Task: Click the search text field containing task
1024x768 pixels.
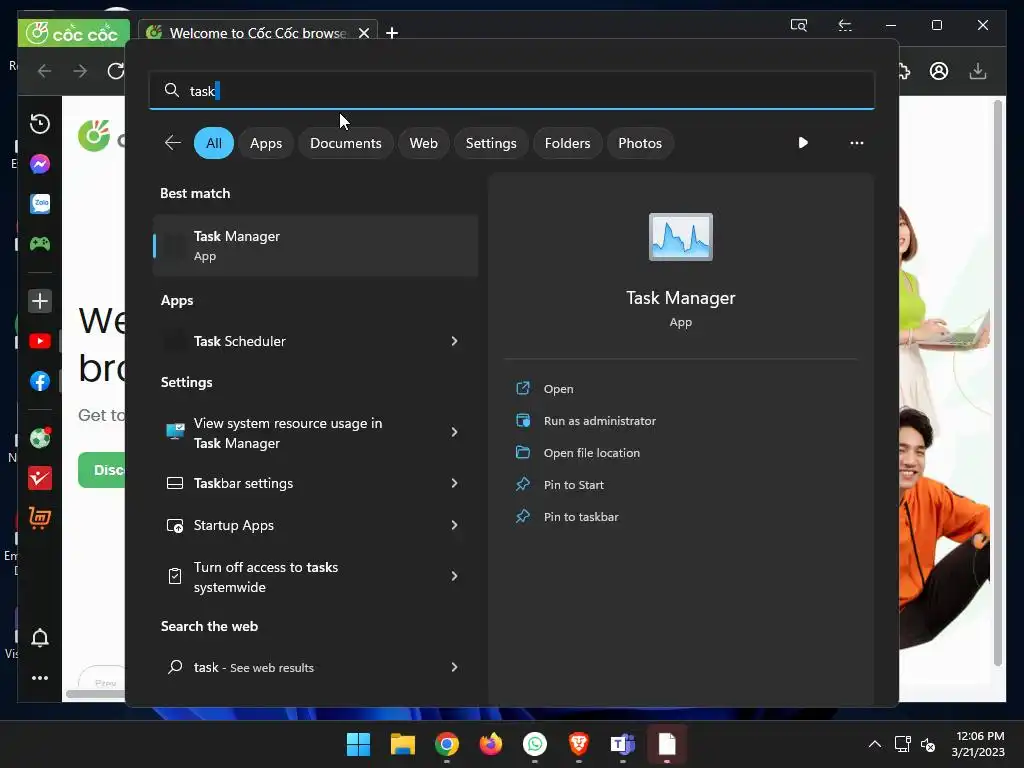Action: tap(512, 90)
